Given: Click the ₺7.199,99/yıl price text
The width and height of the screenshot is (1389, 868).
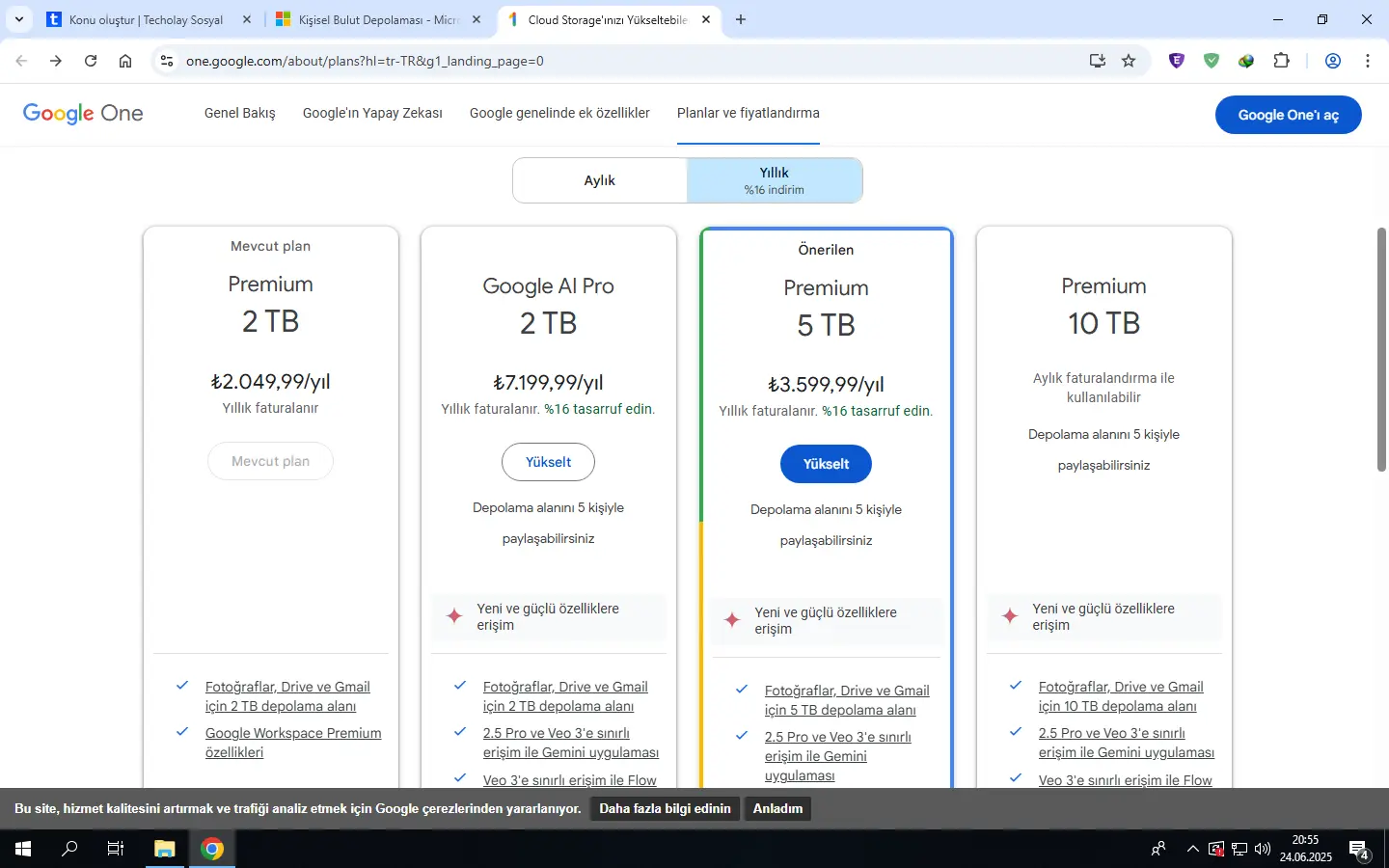Looking at the screenshot, I should click(x=548, y=383).
